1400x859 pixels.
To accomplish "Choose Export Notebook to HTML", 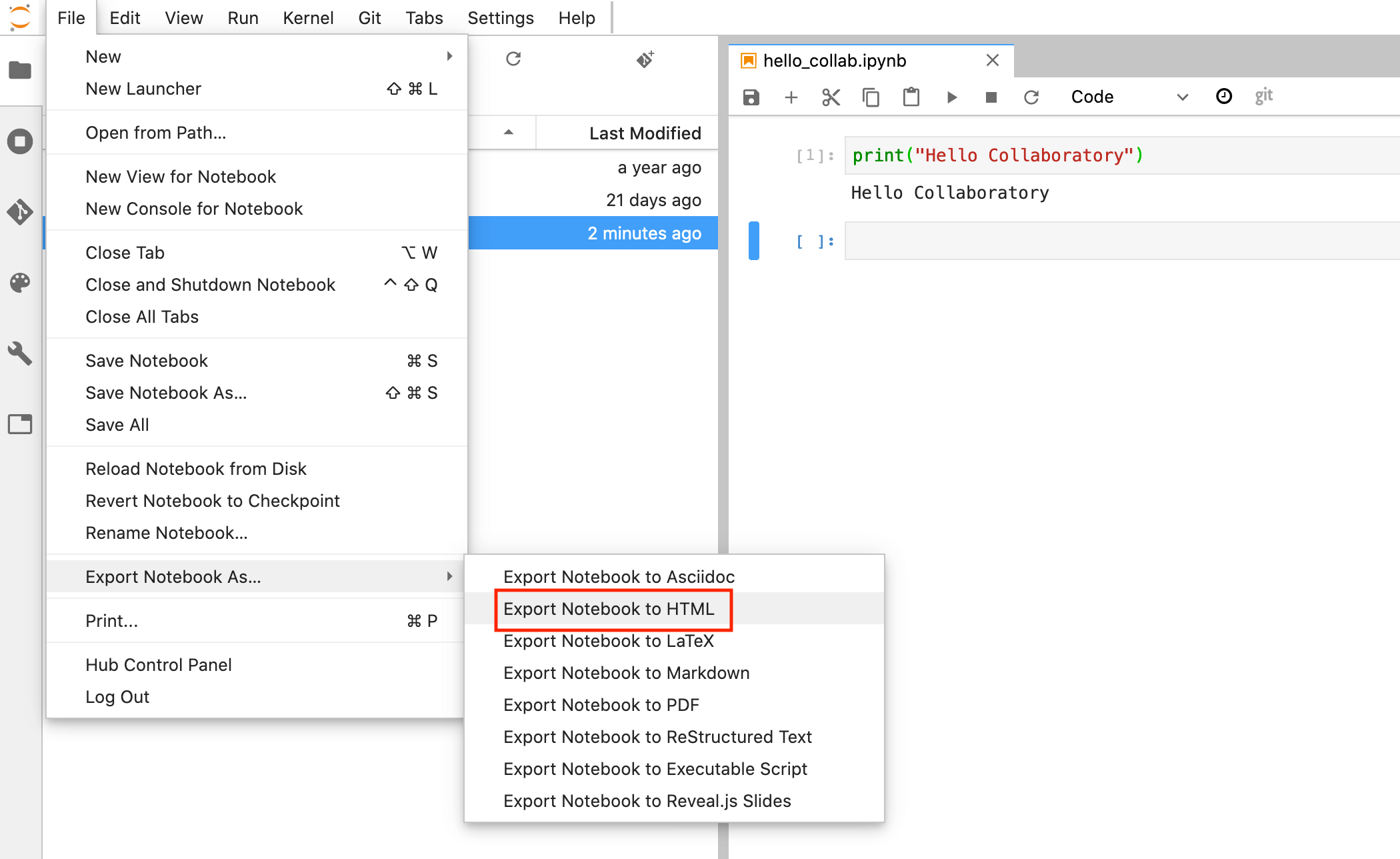I will click(x=609, y=609).
